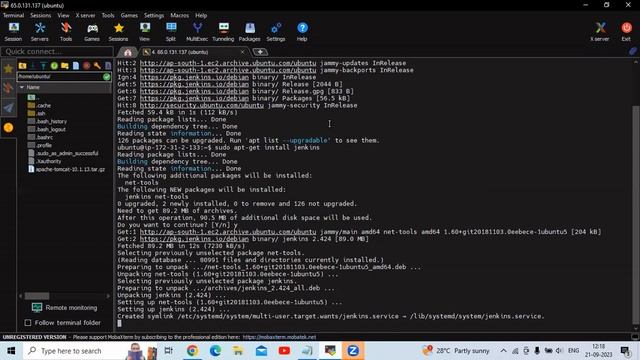Open Chrome from the Windows taskbar
Viewport: 640px width, 360px height.
pos(192,351)
